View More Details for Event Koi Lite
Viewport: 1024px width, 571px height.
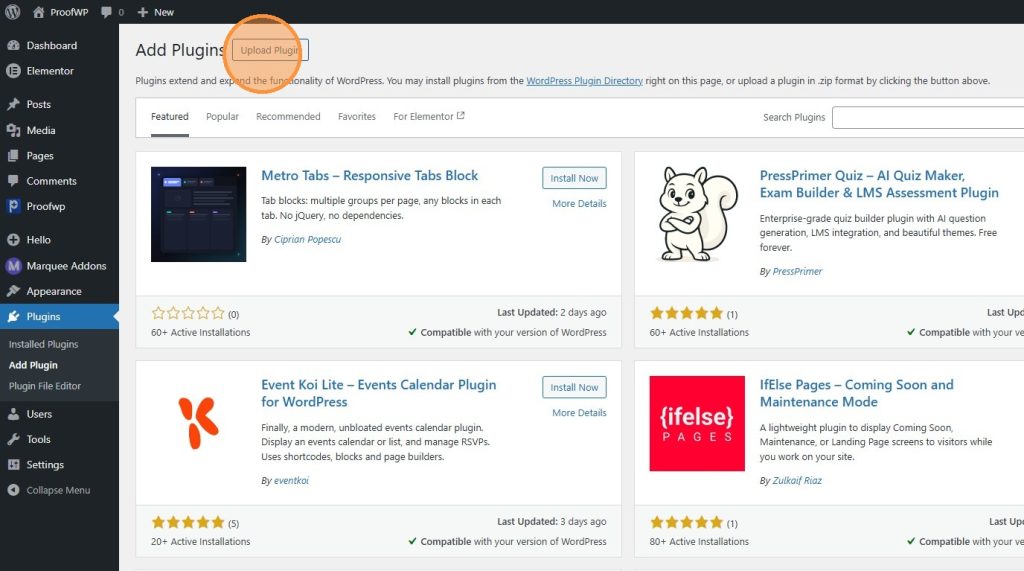(579, 412)
